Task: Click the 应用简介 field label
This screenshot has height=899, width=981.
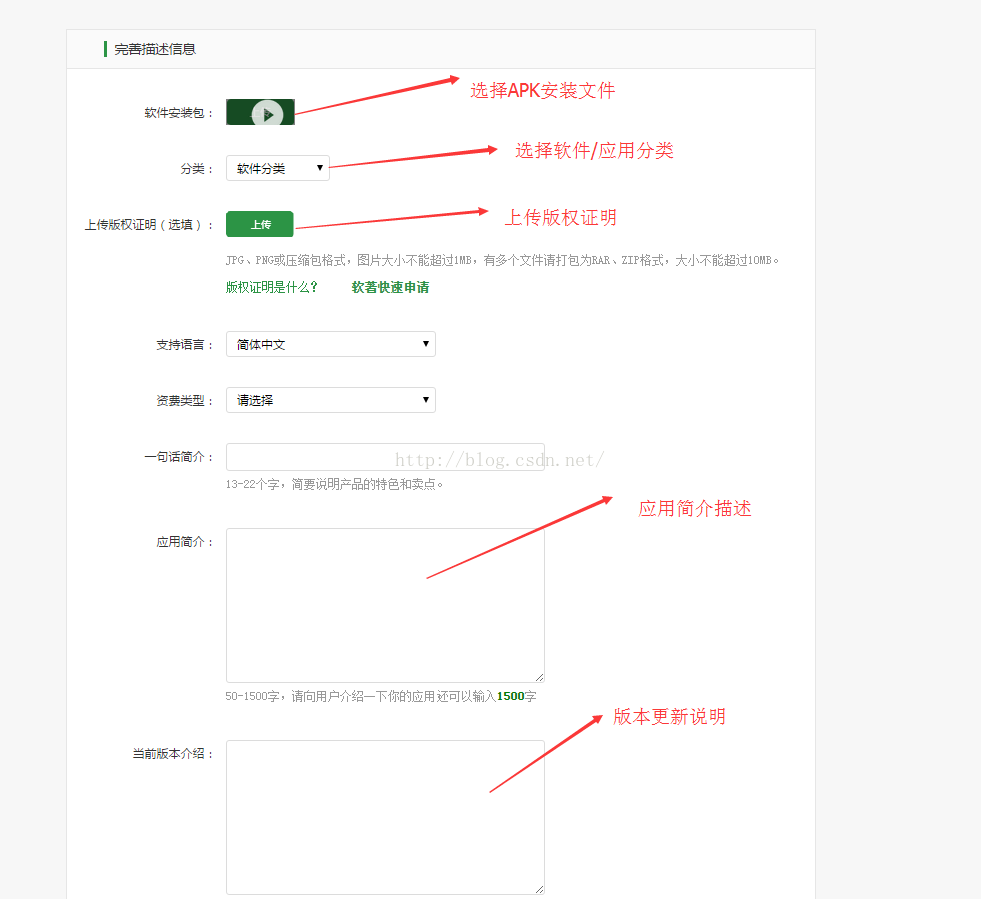Action: click(185, 542)
